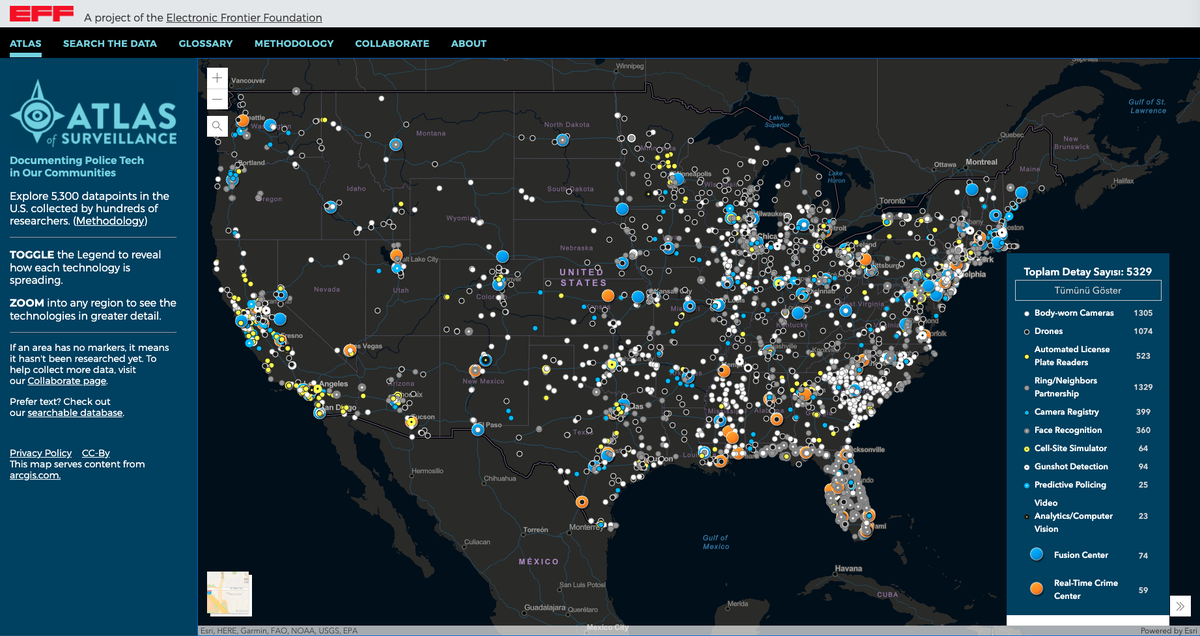The width and height of the screenshot is (1200, 636).
Task: Click the Tümünü Göster button
Action: (1088, 290)
